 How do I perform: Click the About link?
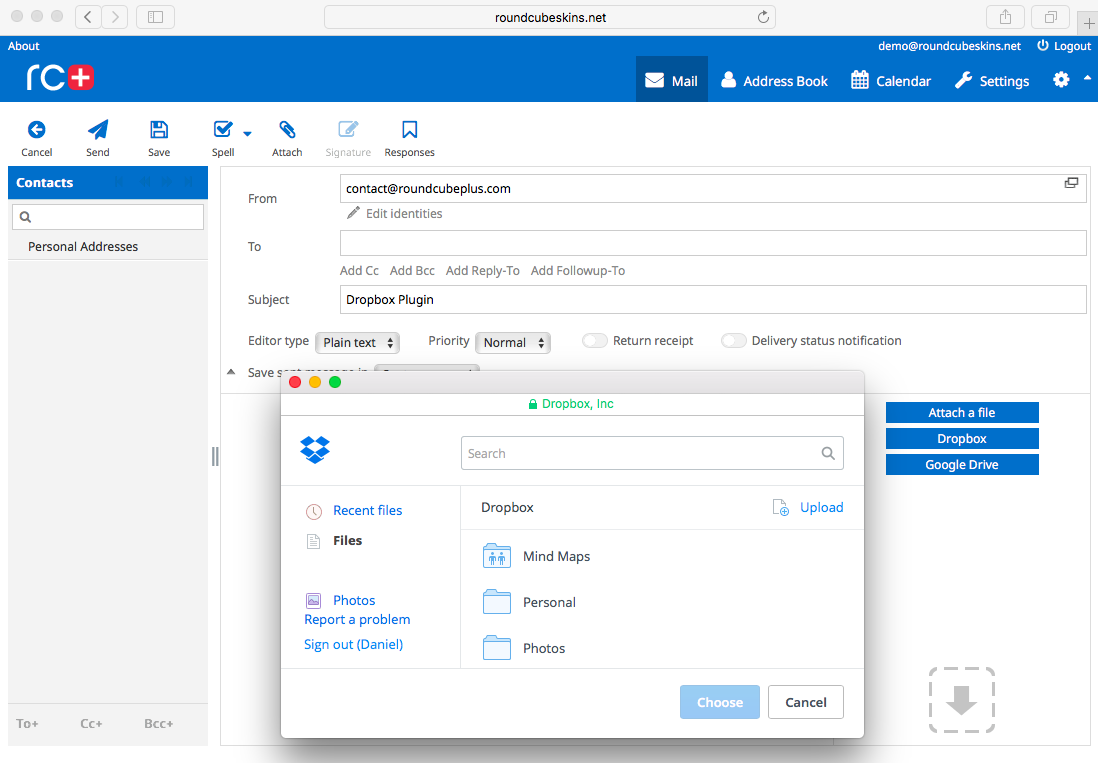(x=24, y=46)
